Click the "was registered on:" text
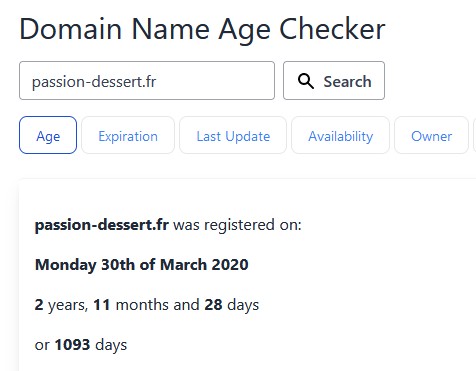 [237, 225]
